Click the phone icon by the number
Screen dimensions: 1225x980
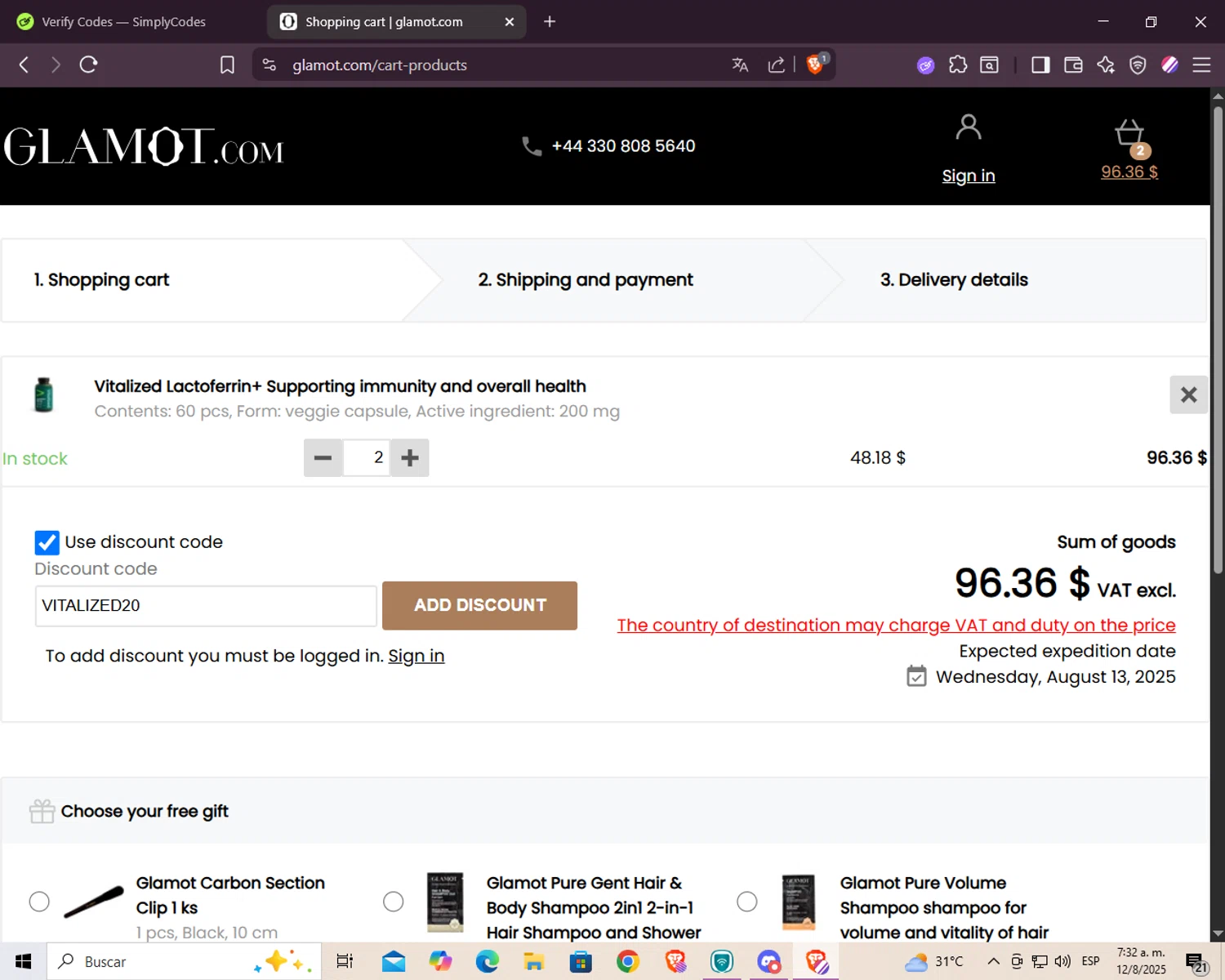point(532,146)
